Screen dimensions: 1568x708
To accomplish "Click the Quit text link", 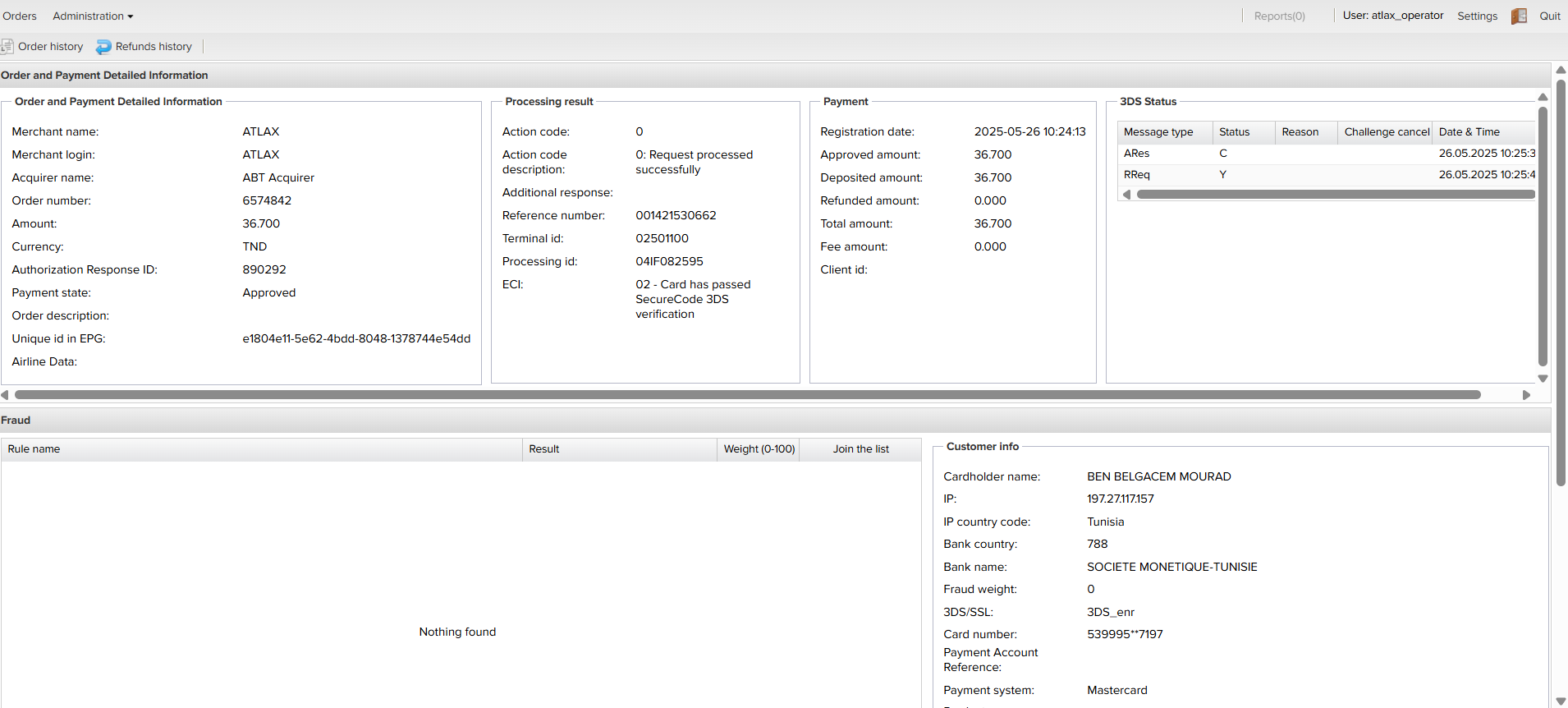I will click(1549, 16).
